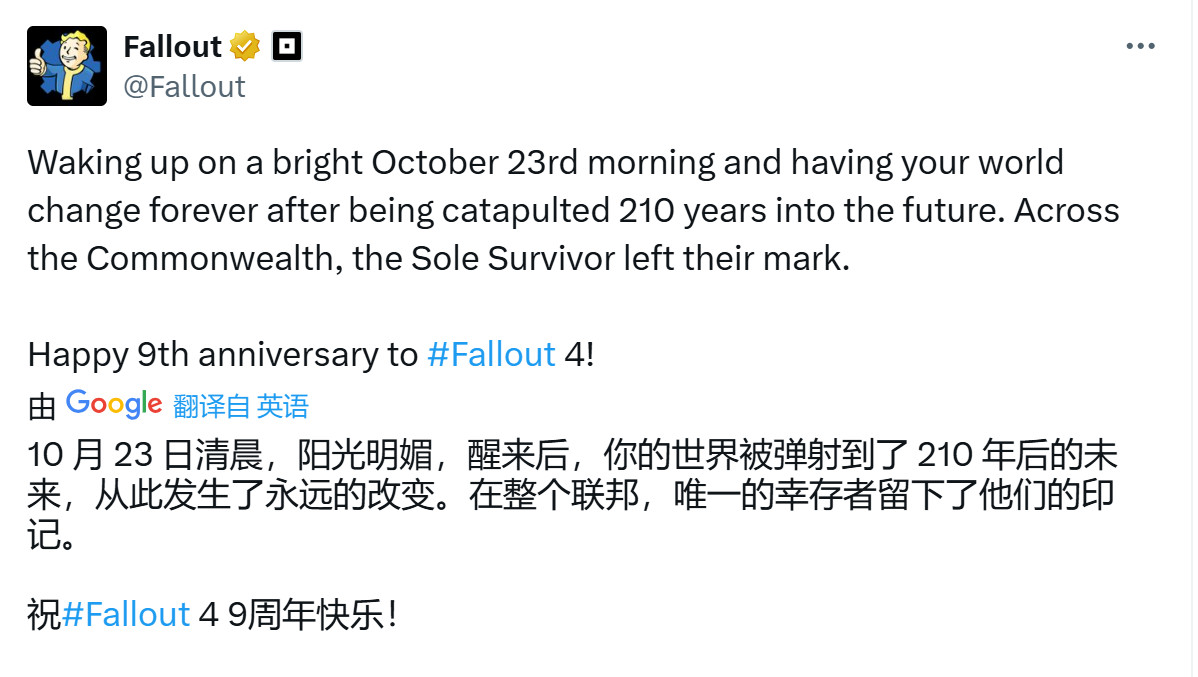Open the @Fallout handle link

(x=185, y=87)
